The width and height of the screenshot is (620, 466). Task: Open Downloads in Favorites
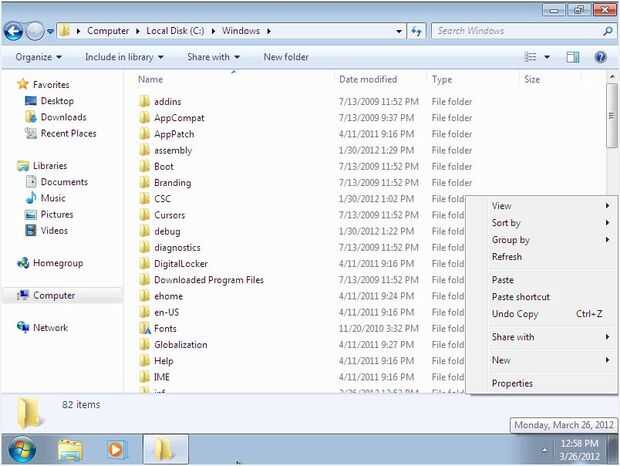(x=63, y=117)
